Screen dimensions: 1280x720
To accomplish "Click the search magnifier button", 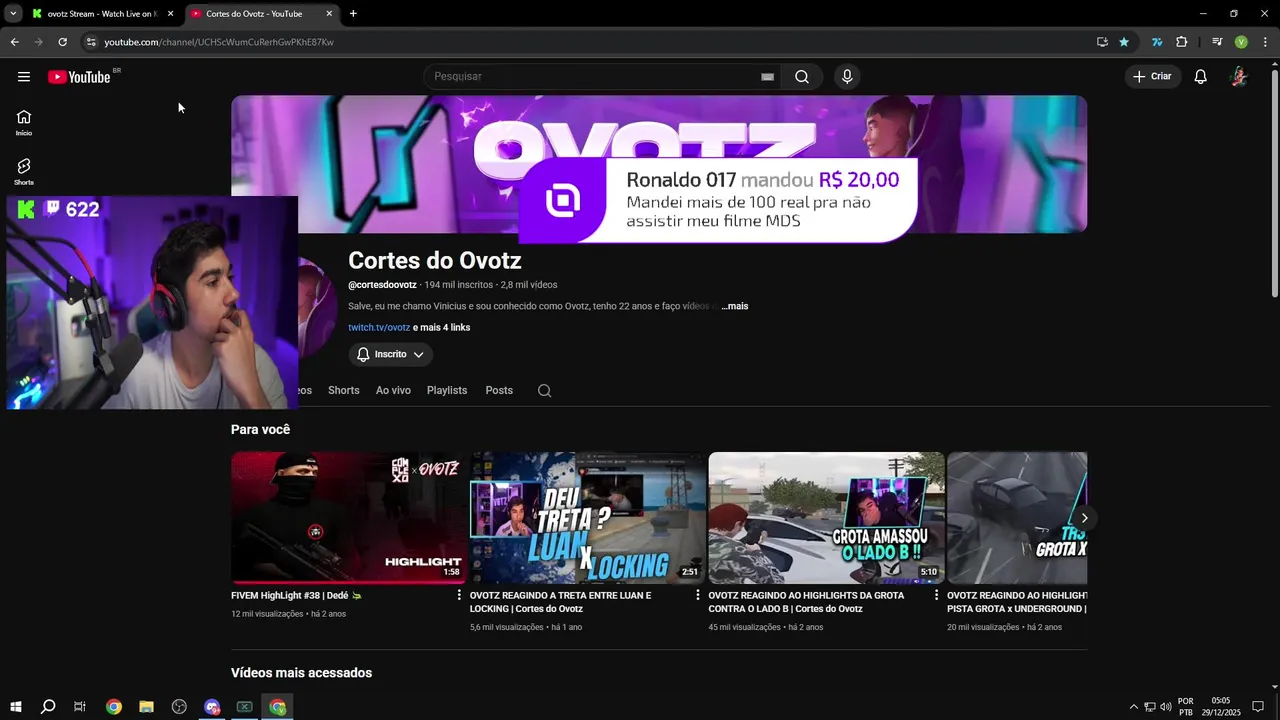I will (802, 77).
